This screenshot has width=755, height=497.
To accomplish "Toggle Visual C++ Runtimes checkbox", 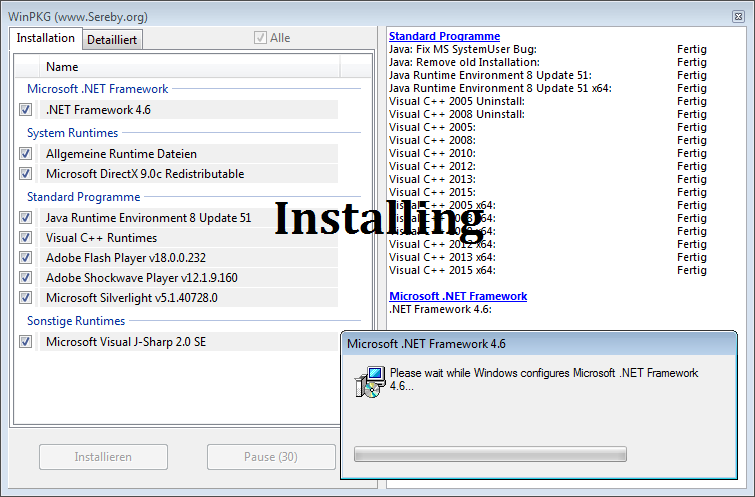I will [26, 238].
